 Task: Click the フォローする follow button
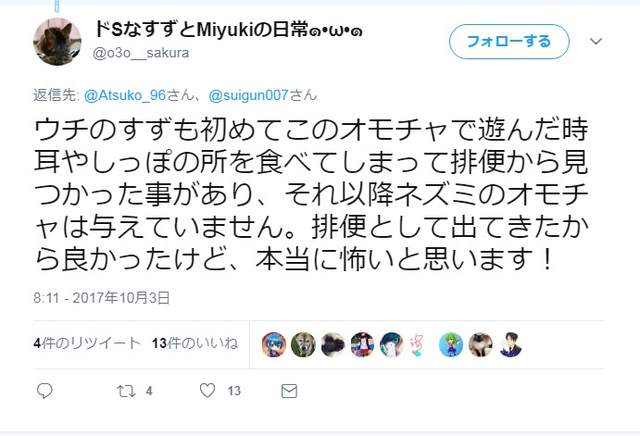pos(509,41)
